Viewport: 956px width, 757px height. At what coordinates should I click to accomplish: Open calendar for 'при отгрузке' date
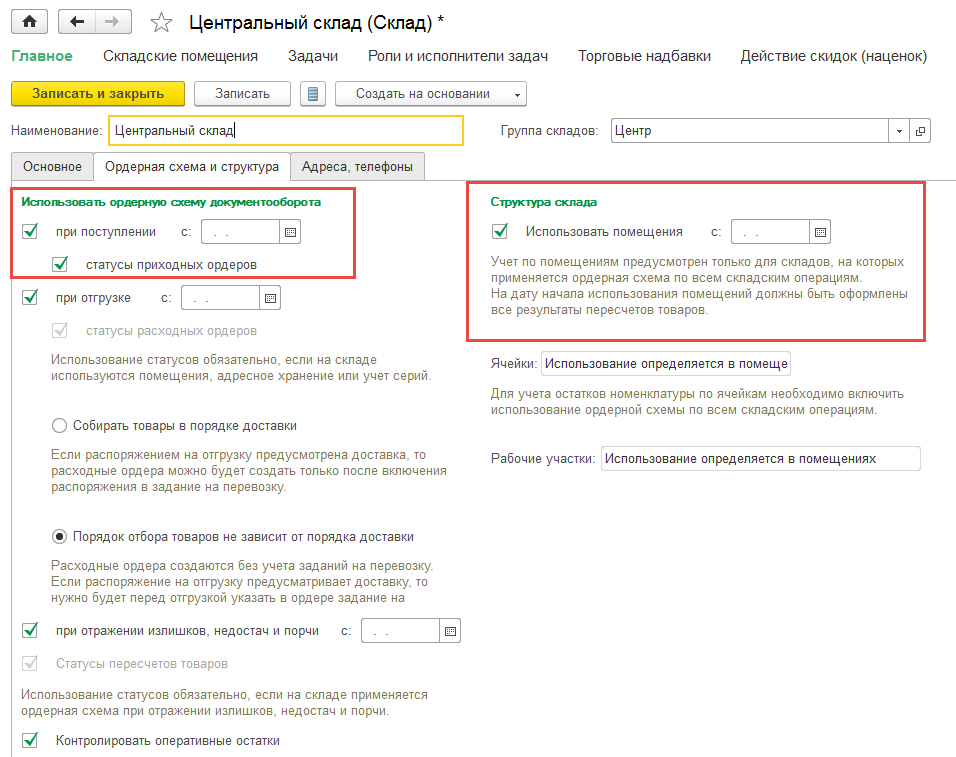tap(270, 298)
